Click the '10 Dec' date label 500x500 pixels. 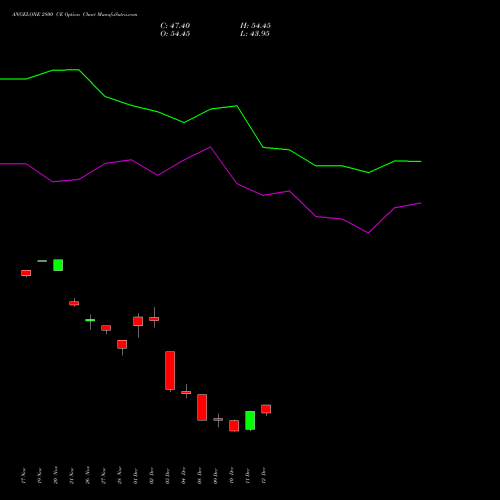231,476
